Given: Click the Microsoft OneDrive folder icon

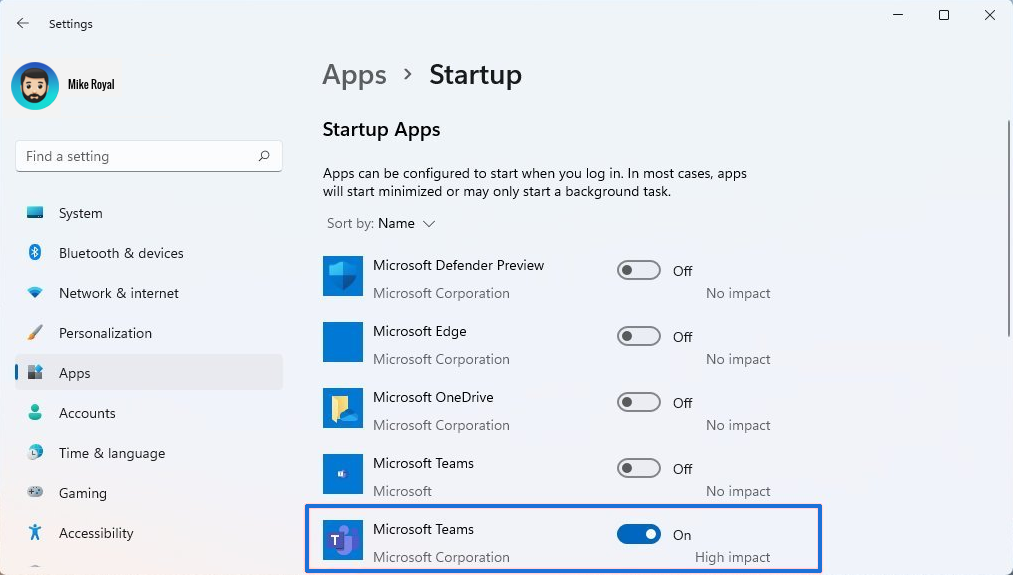Looking at the screenshot, I should coord(343,408).
